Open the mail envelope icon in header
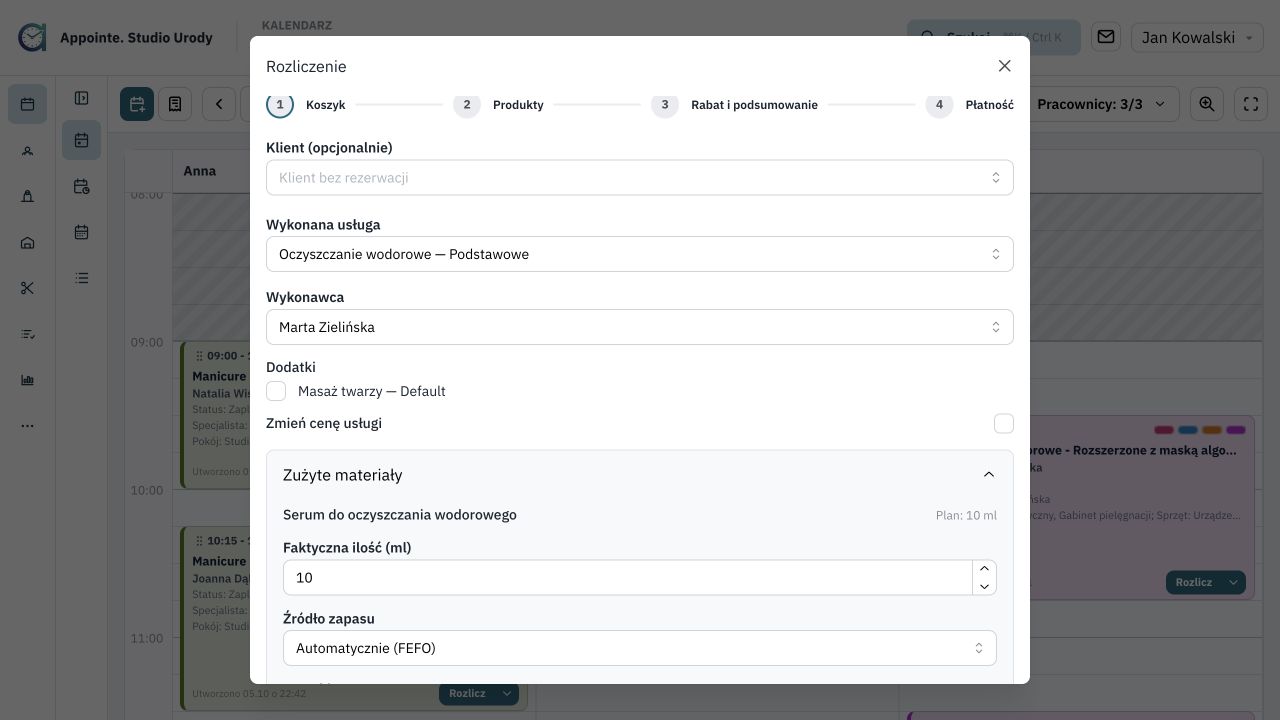1280x720 pixels. click(x=1106, y=37)
